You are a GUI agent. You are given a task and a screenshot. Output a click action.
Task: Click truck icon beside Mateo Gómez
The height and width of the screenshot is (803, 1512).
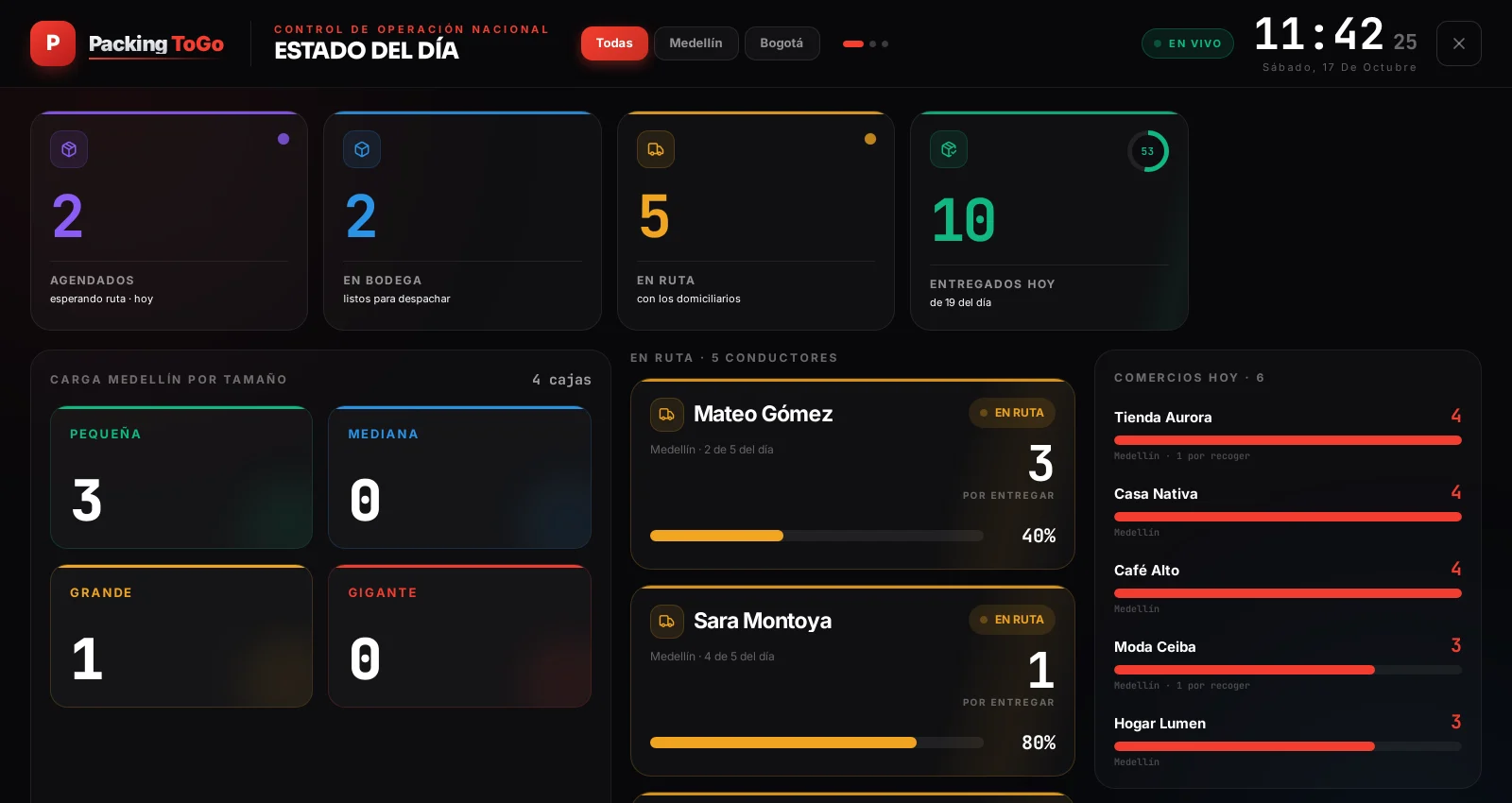[667, 414]
